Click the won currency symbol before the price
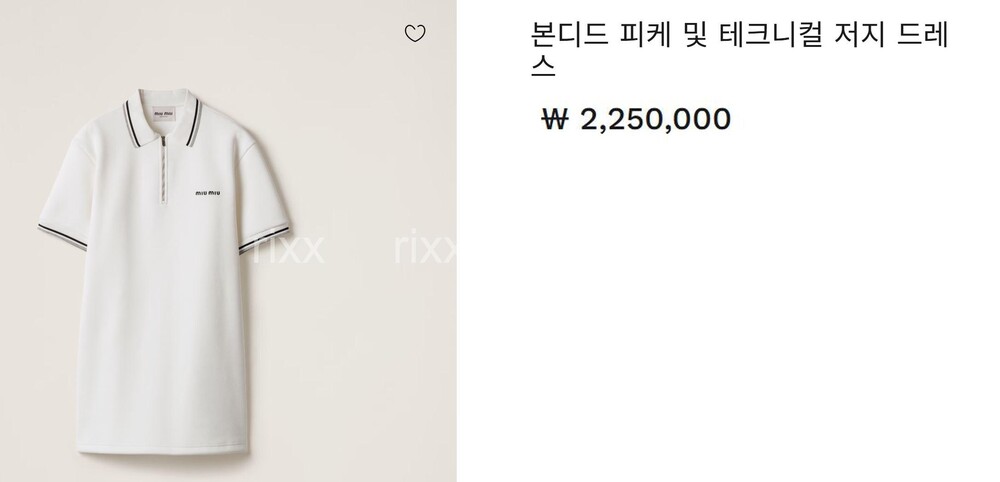Screen dimensions: 1000x482 [x=554, y=119]
